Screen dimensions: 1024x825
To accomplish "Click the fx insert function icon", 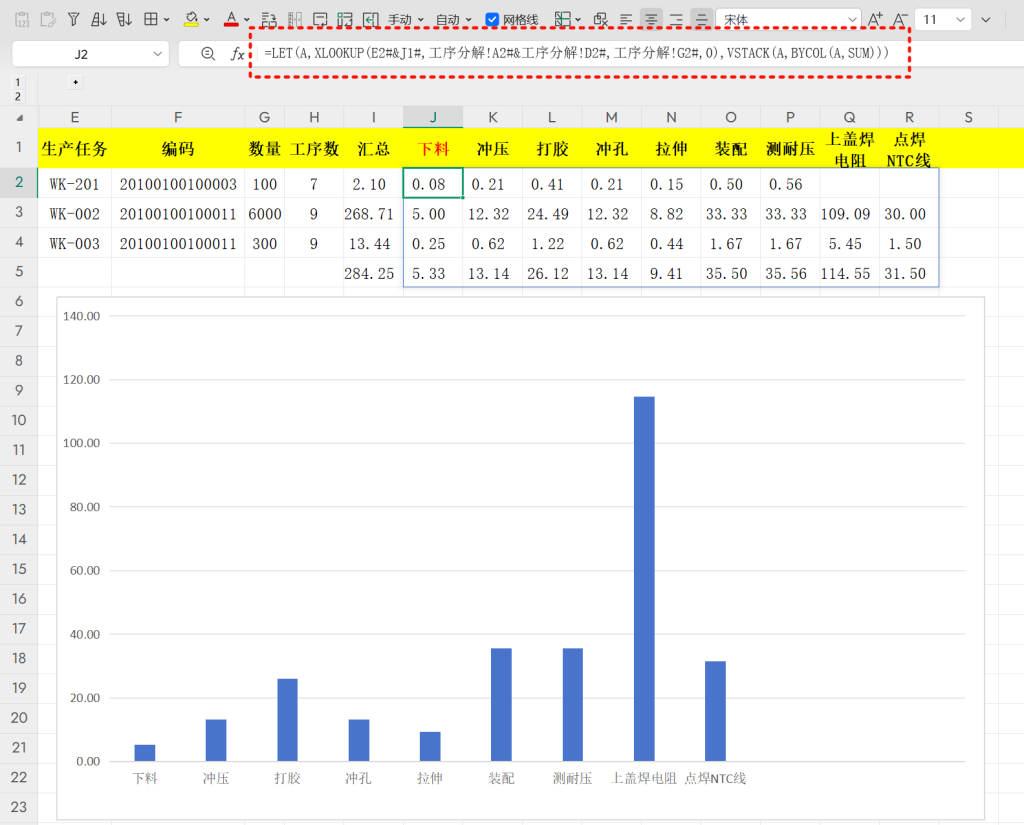I will 237,54.
